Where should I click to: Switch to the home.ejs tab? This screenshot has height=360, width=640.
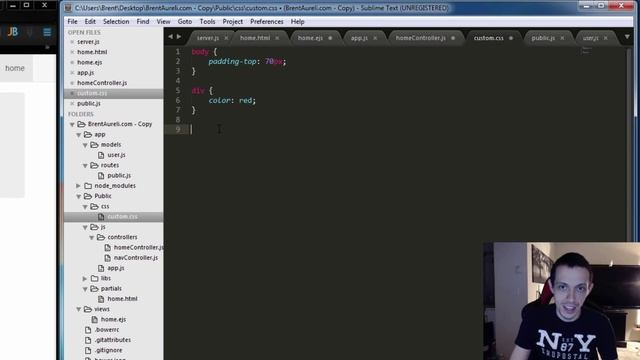click(310, 38)
